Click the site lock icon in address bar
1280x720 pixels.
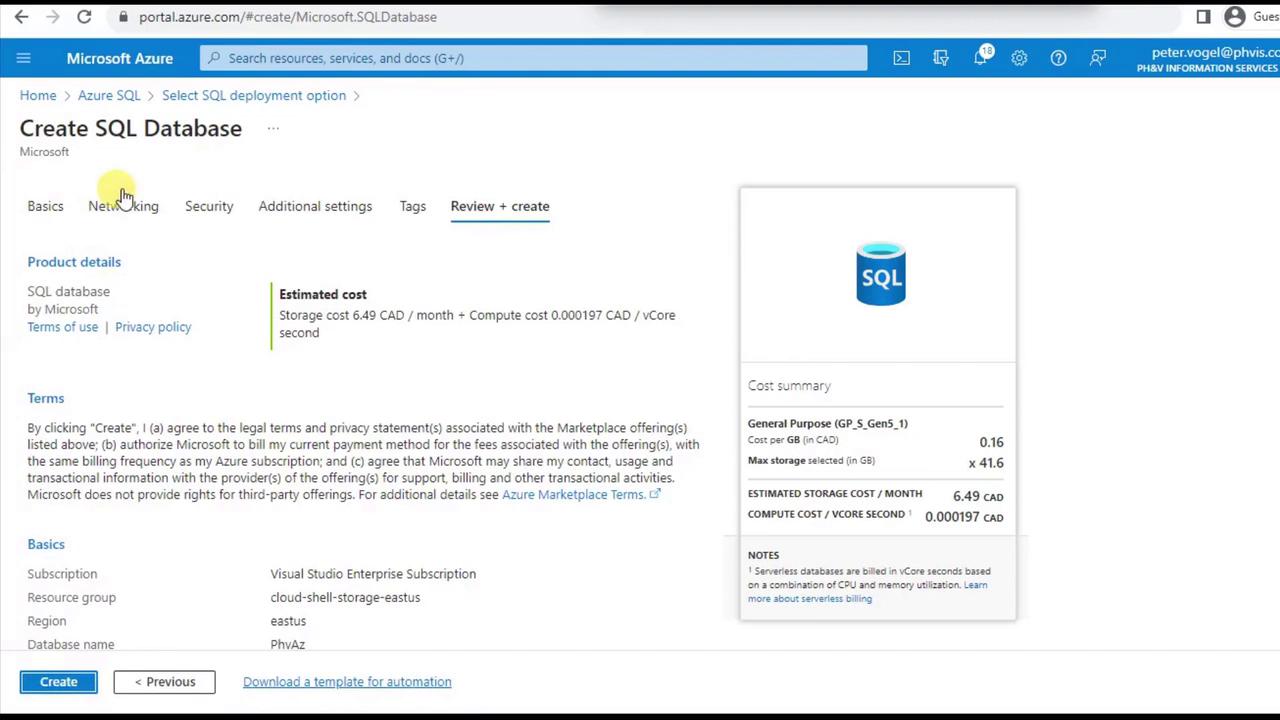tap(123, 17)
